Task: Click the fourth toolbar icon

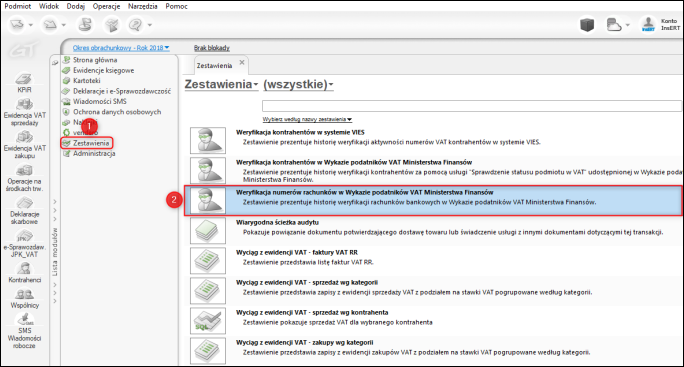Action: click(111, 25)
